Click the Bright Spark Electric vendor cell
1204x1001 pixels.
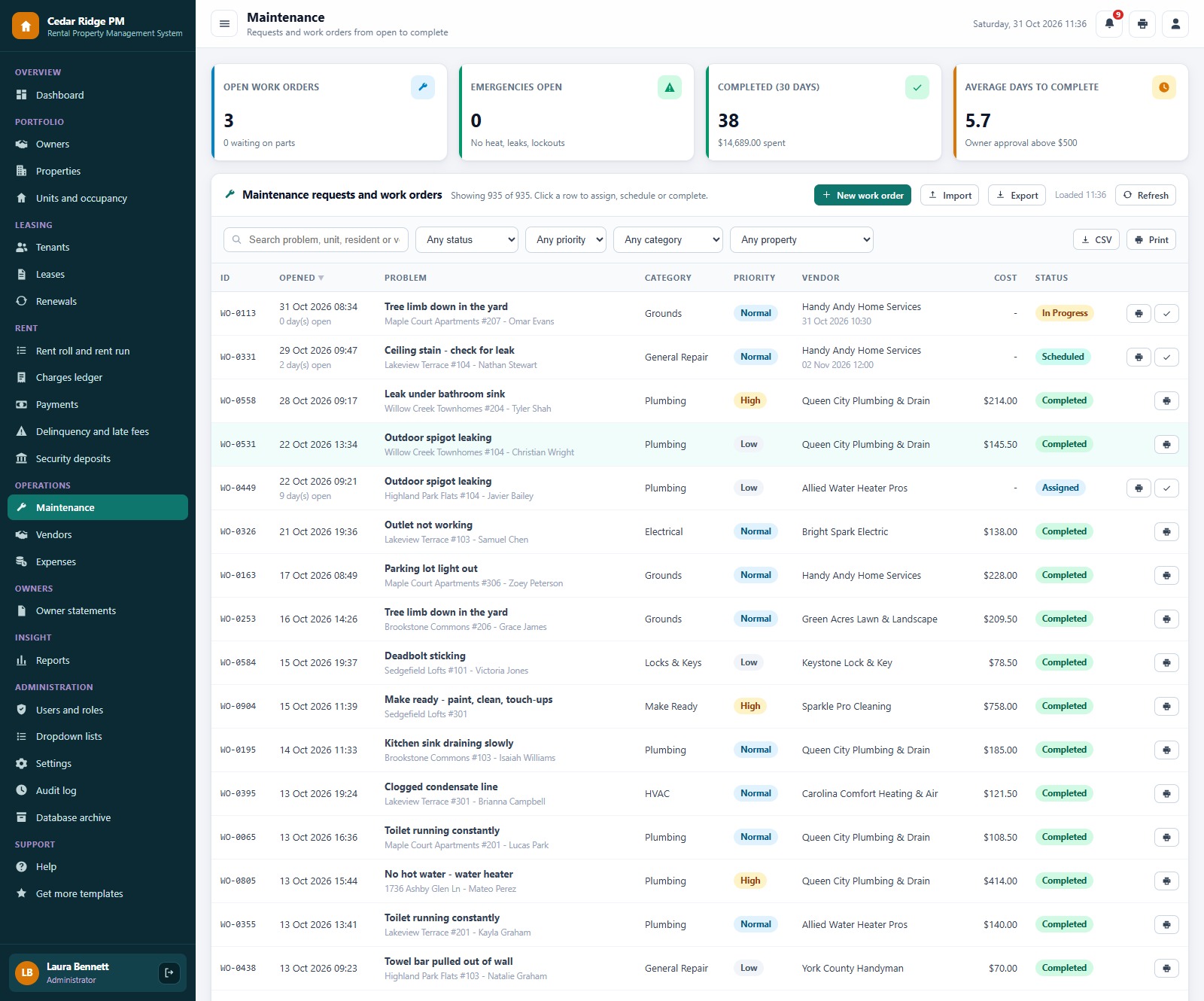pos(845,532)
